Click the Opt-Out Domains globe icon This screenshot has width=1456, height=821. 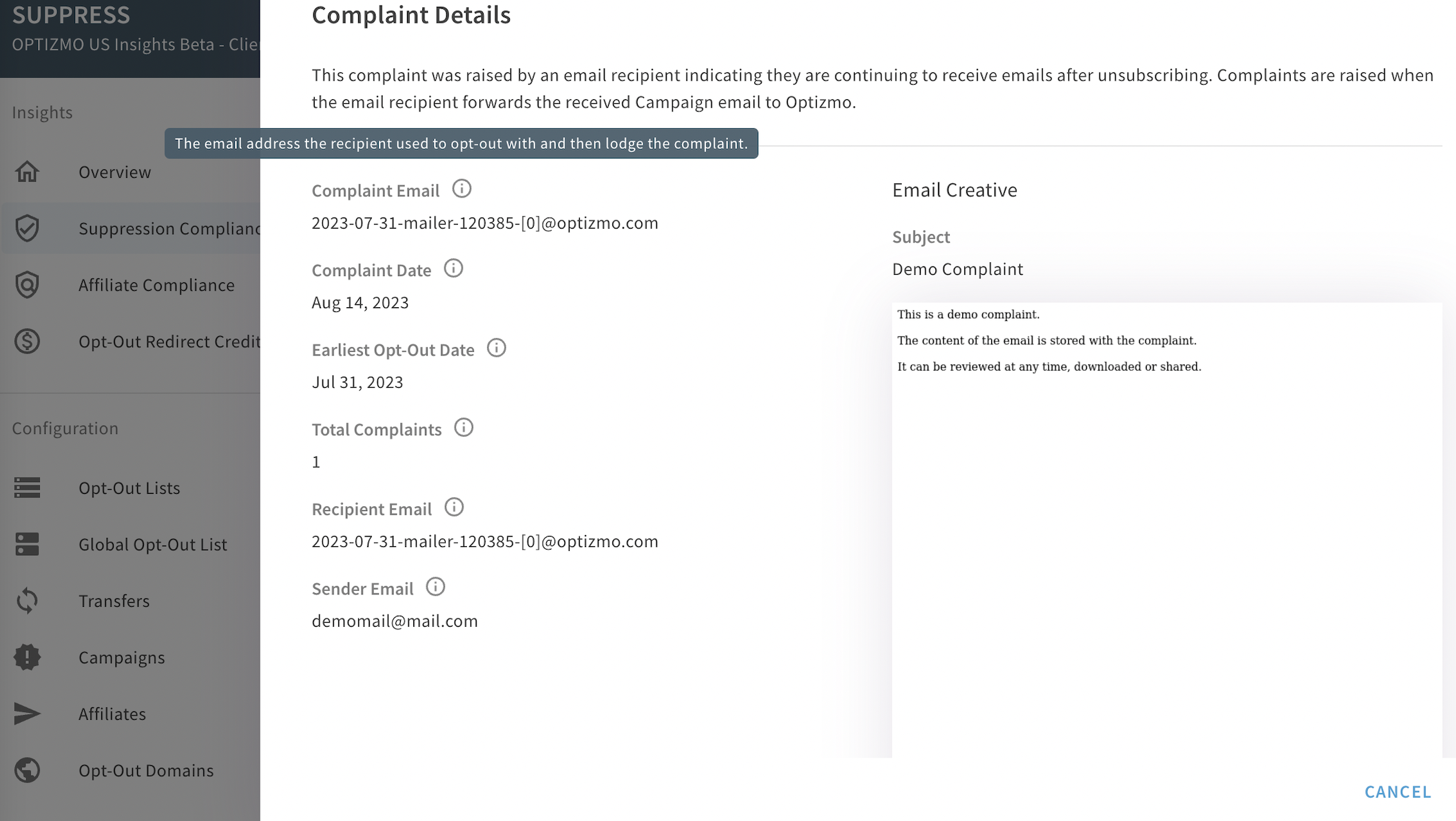[x=28, y=770]
